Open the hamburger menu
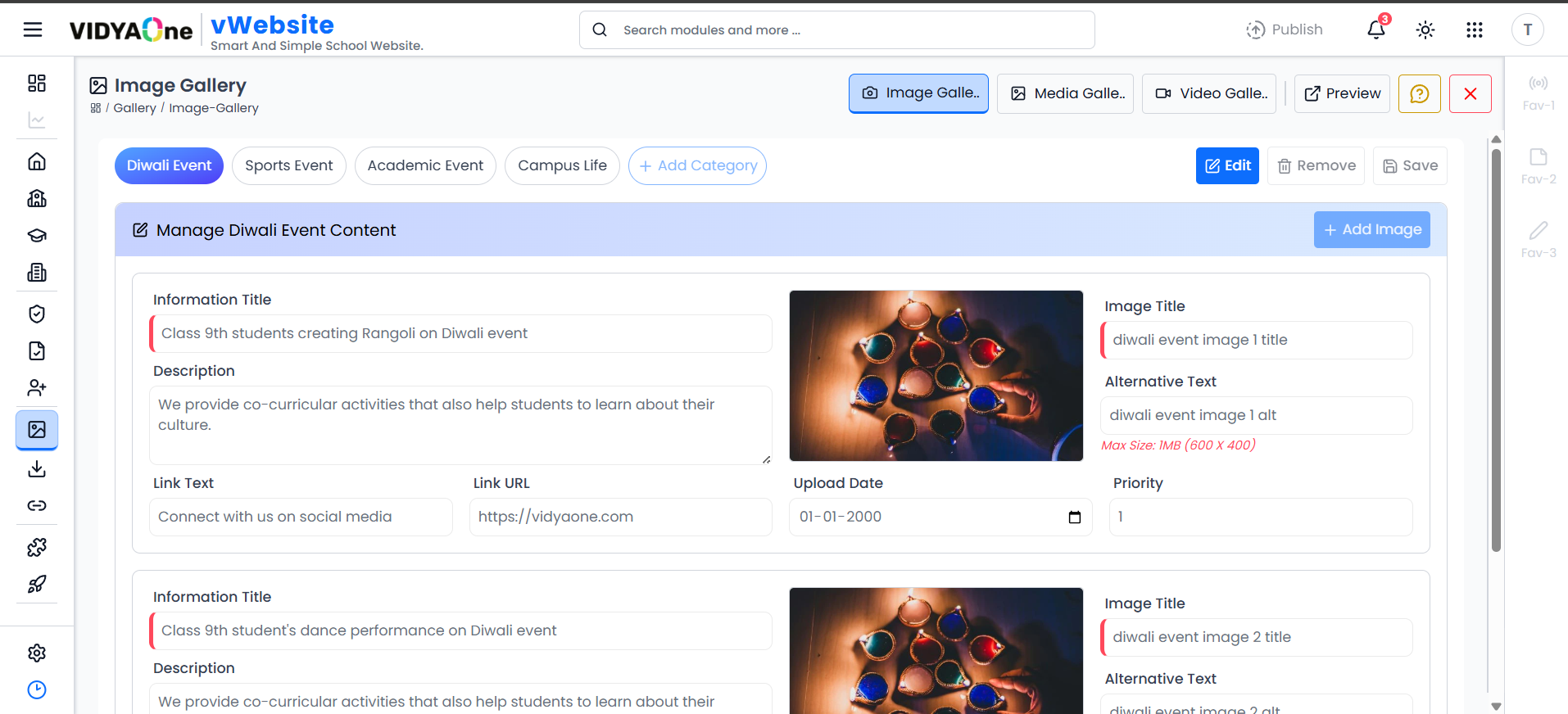This screenshot has width=1568, height=714. coord(33,30)
